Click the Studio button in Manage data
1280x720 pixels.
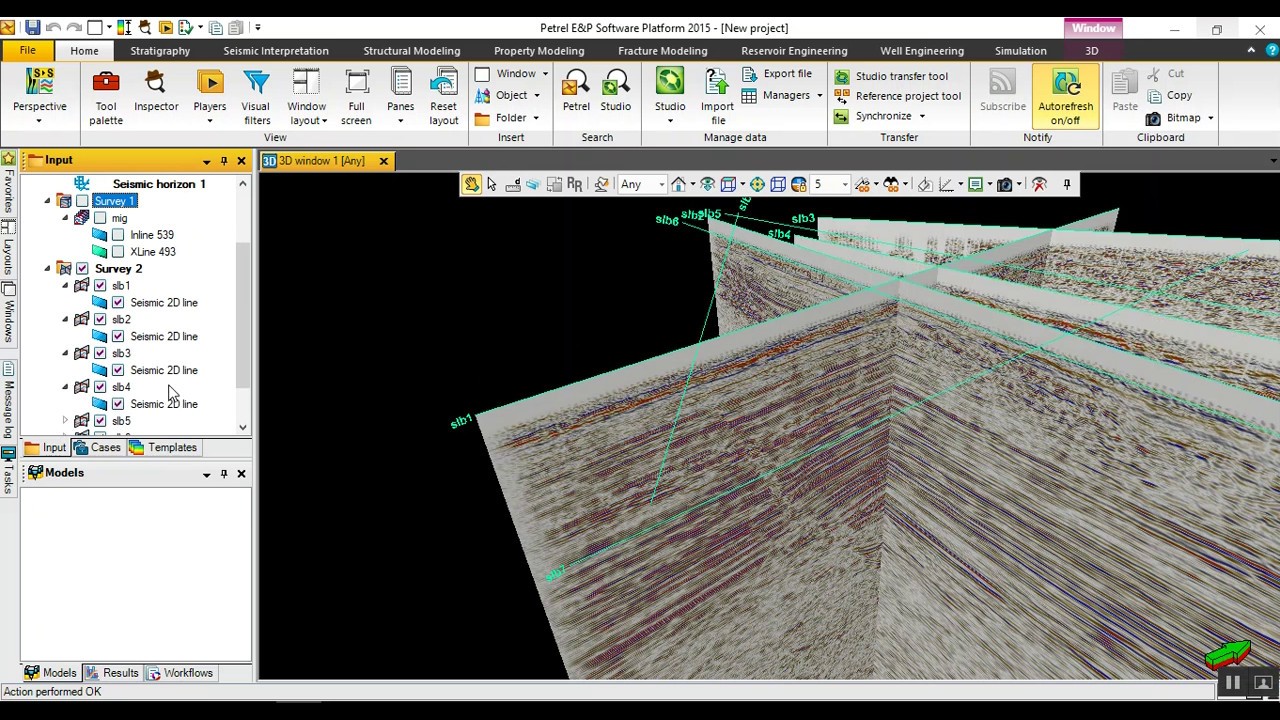(x=670, y=97)
